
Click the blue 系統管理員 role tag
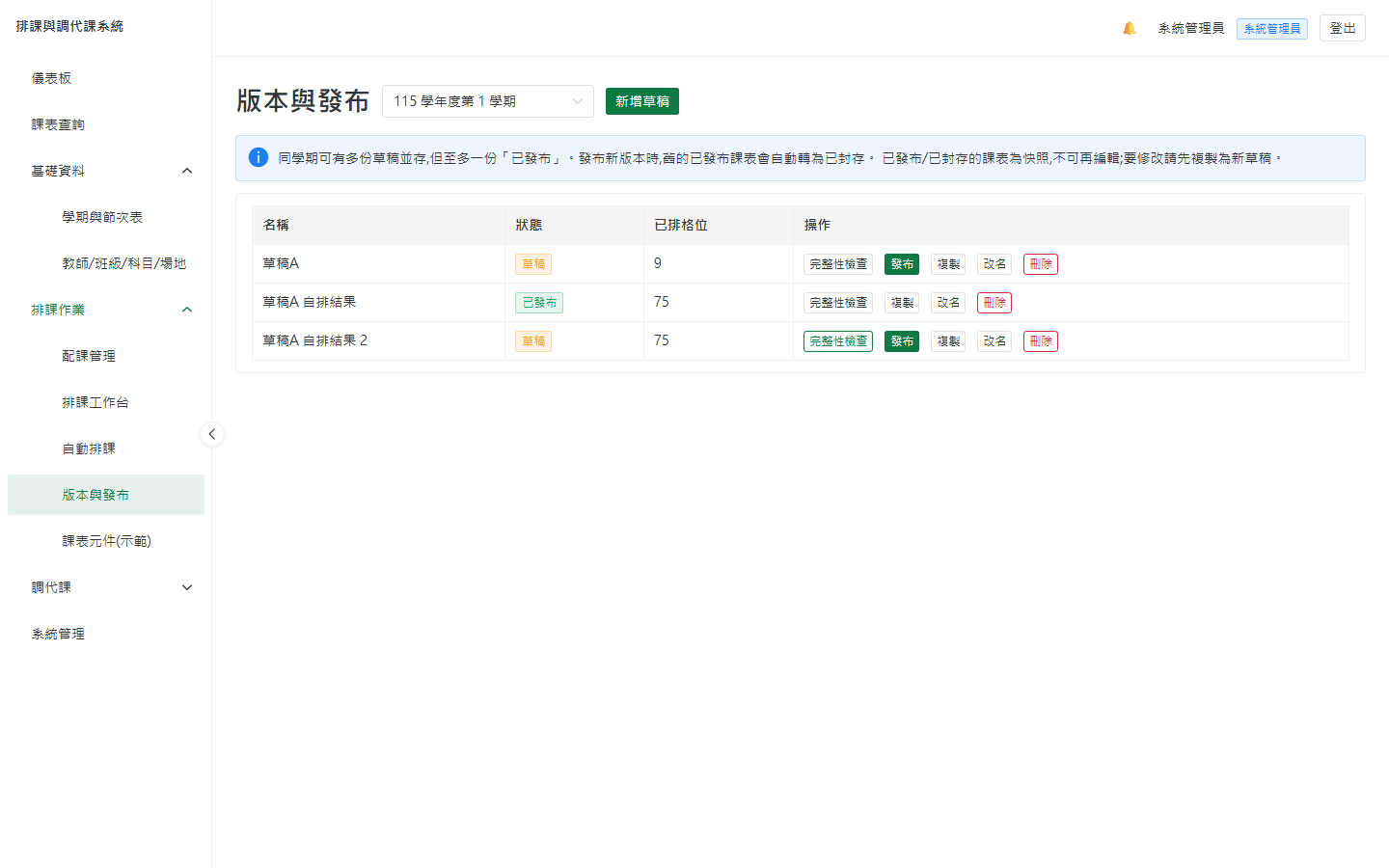pos(1272,29)
